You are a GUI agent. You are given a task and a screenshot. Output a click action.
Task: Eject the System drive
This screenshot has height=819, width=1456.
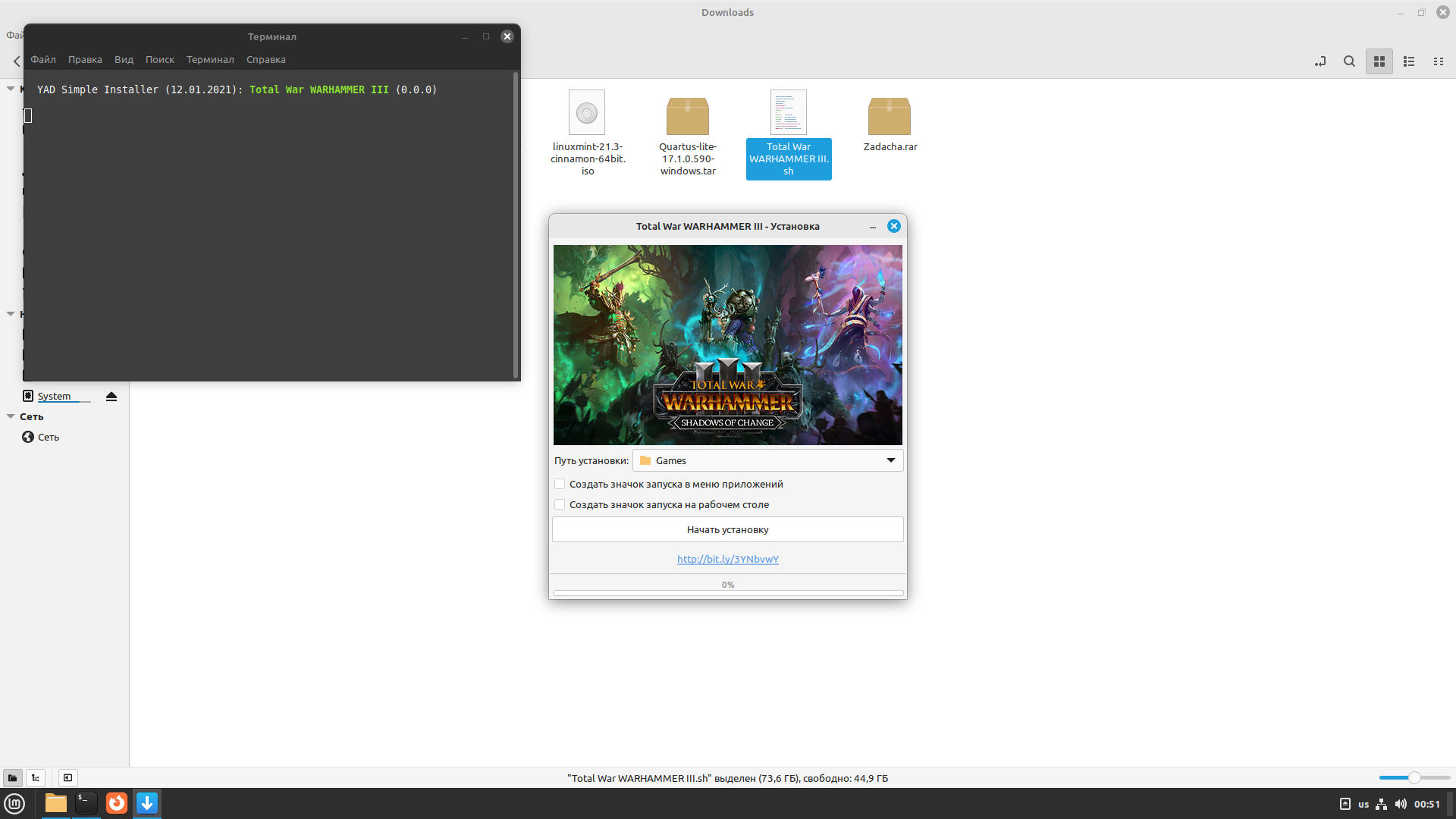pos(111,396)
